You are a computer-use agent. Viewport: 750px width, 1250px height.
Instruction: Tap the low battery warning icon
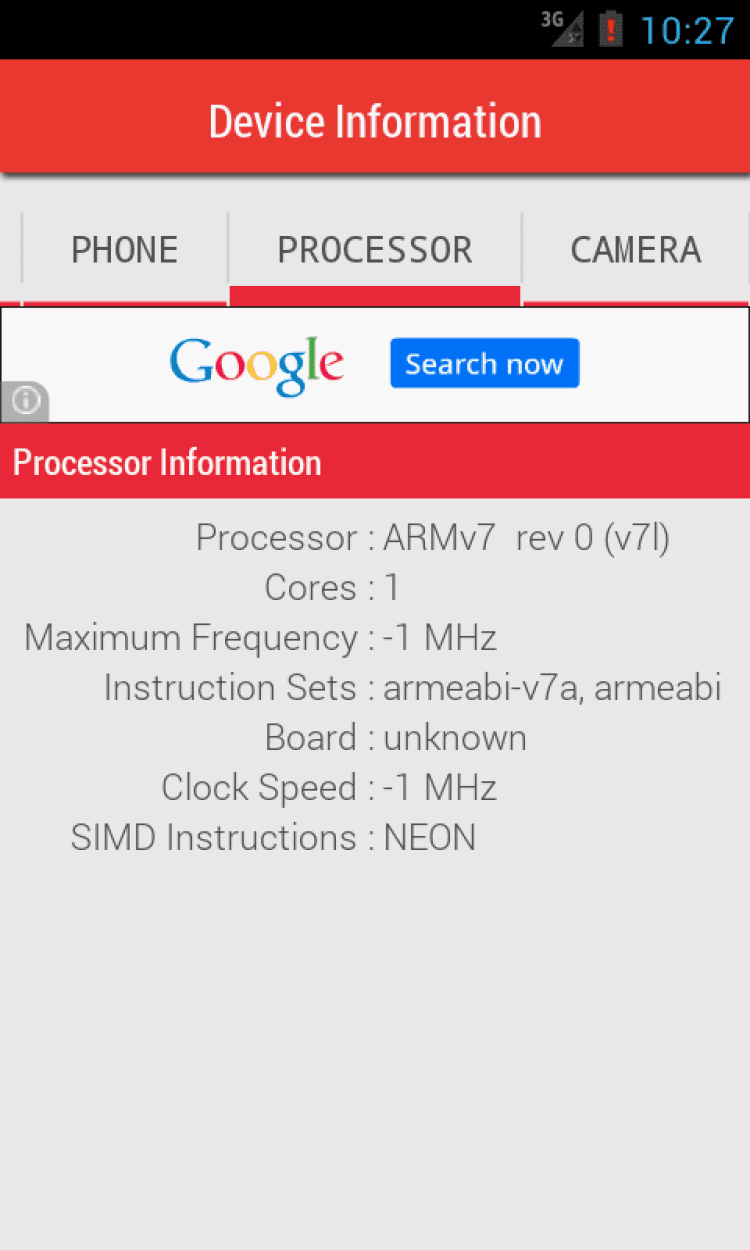click(x=610, y=29)
